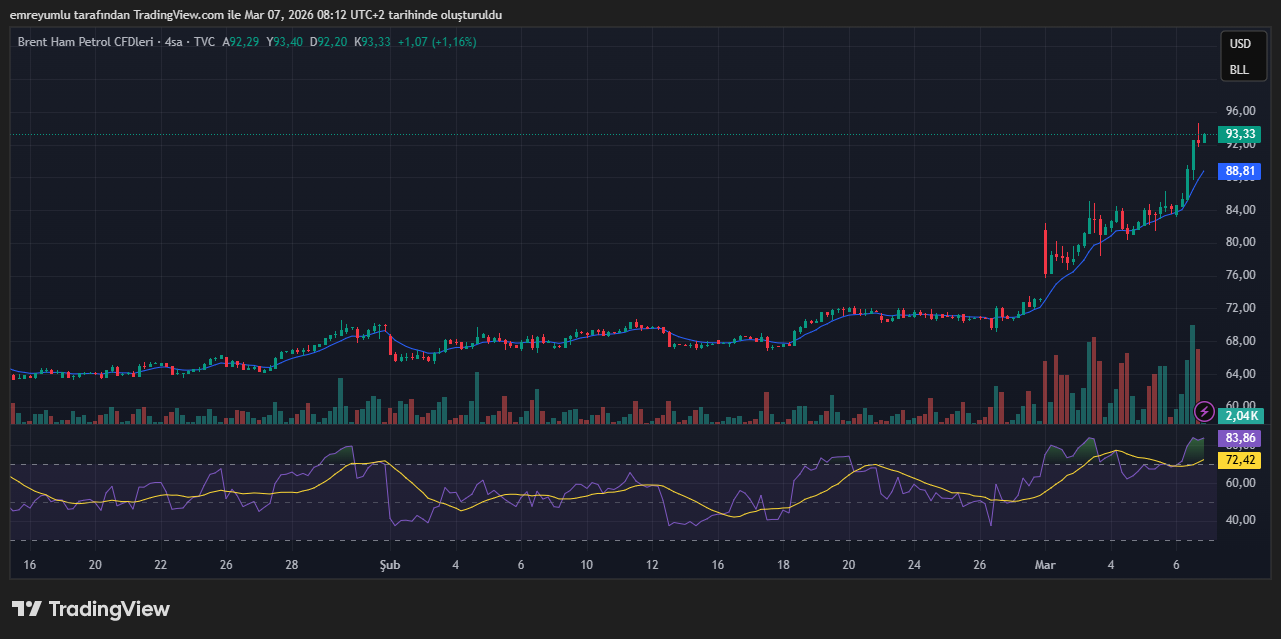1281x639 pixels.
Task: Click the yellow 72,42 RSI average label
Action: click(1240, 460)
